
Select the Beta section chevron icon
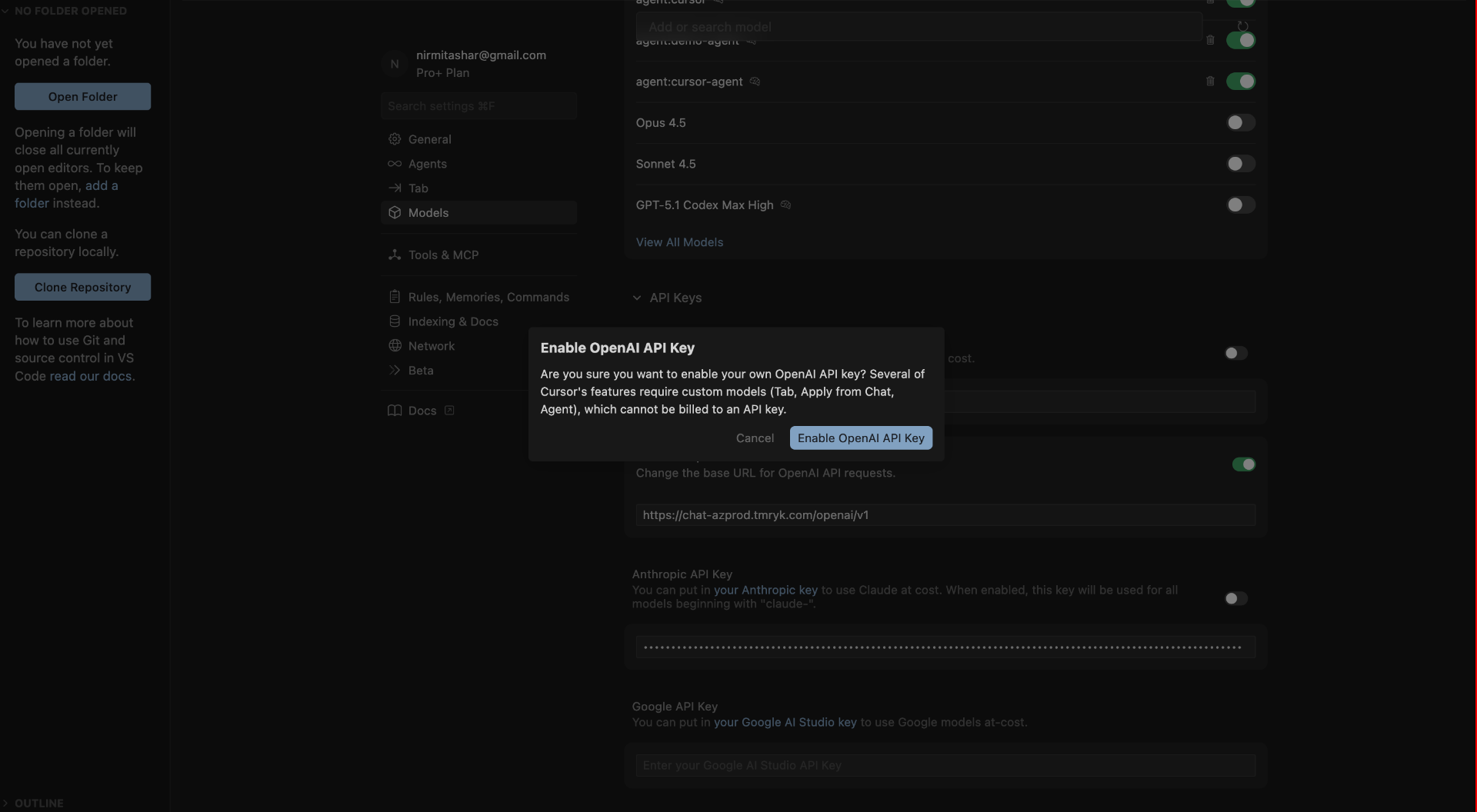[x=395, y=370]
